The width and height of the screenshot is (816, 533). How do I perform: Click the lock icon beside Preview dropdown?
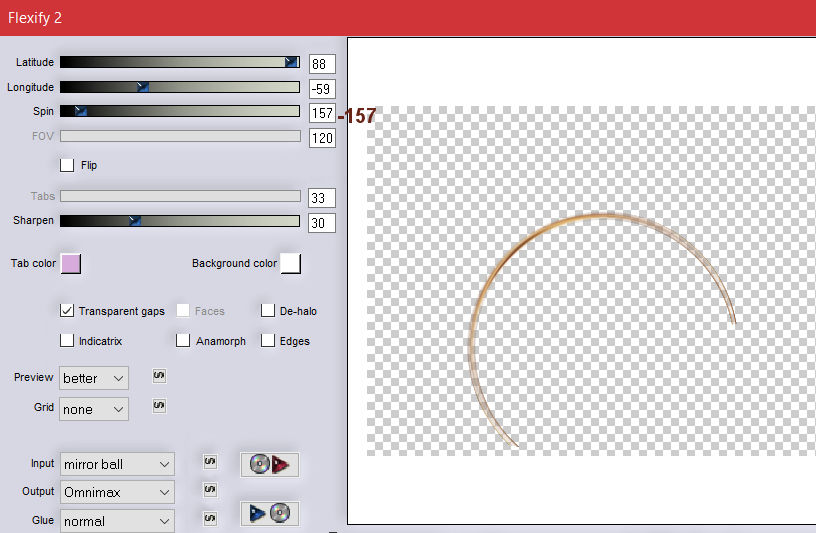click(159, 376)
